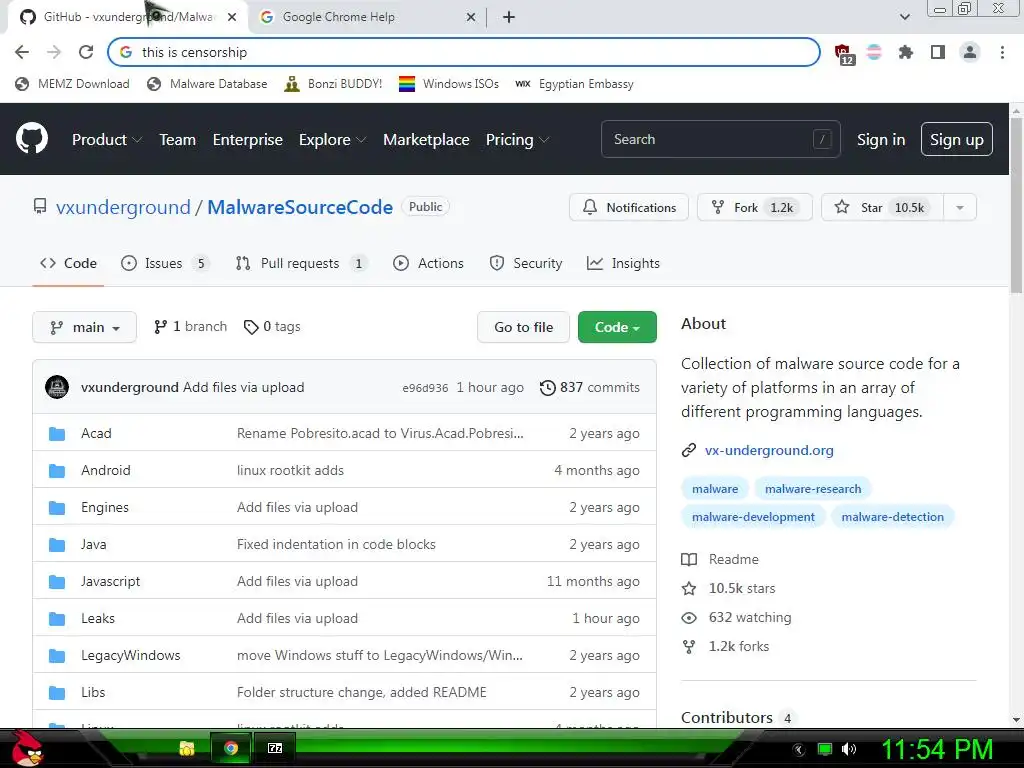The width and height of the screenshot is (1024, 768).
Task: Open the Android folder
Action: point(106,470)
